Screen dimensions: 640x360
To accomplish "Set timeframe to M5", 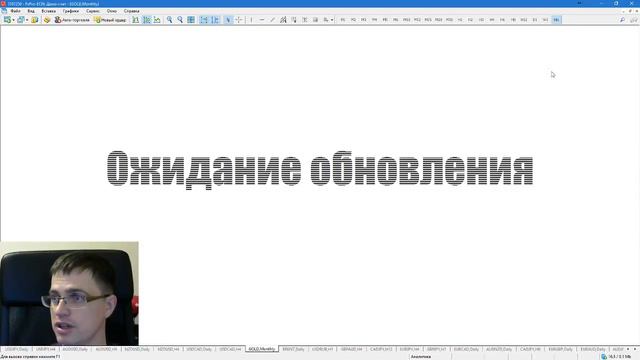I will [x=385, y=20].
